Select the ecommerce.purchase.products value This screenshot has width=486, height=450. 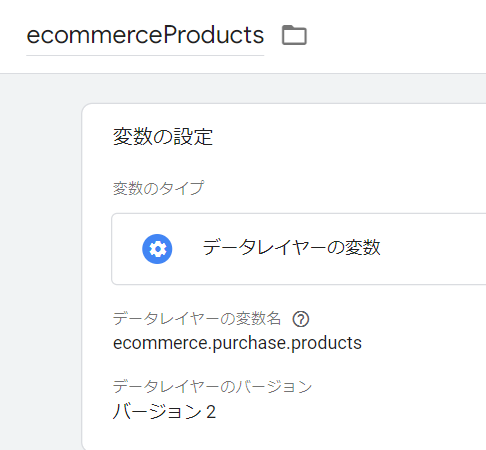point(237,343)
